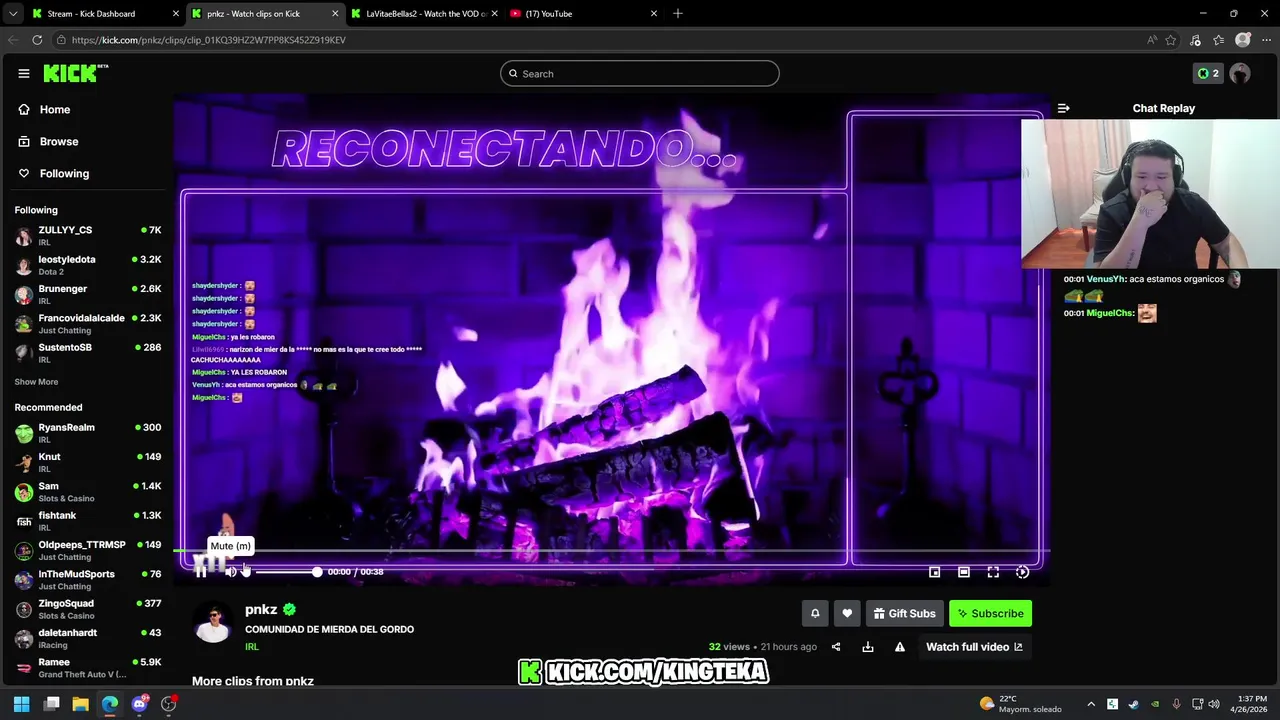Open Oldpeeps_TTRMSP channel
Image resolution: width=1280 pixels, height=720 pixels.
[x=87, y=550]
